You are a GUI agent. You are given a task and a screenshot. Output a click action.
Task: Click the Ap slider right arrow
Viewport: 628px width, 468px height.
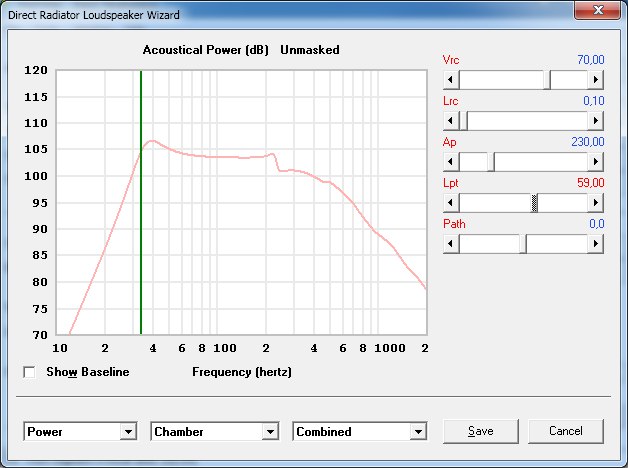tap(596, 162)
